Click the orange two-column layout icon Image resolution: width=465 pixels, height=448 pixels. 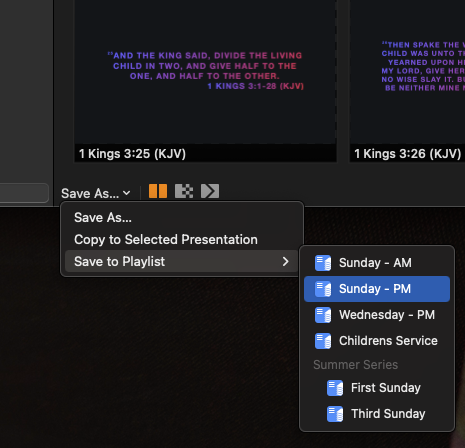[x=158, y=191]
